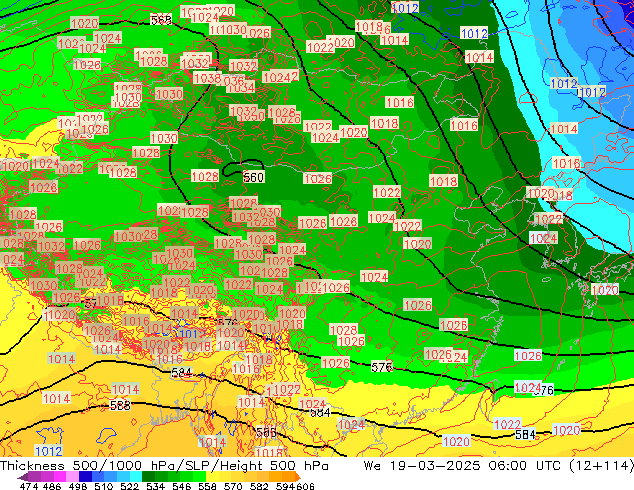Click the '1034' pressure label on the map
This screenshot has width=634, height=490.
coord(241,87)
